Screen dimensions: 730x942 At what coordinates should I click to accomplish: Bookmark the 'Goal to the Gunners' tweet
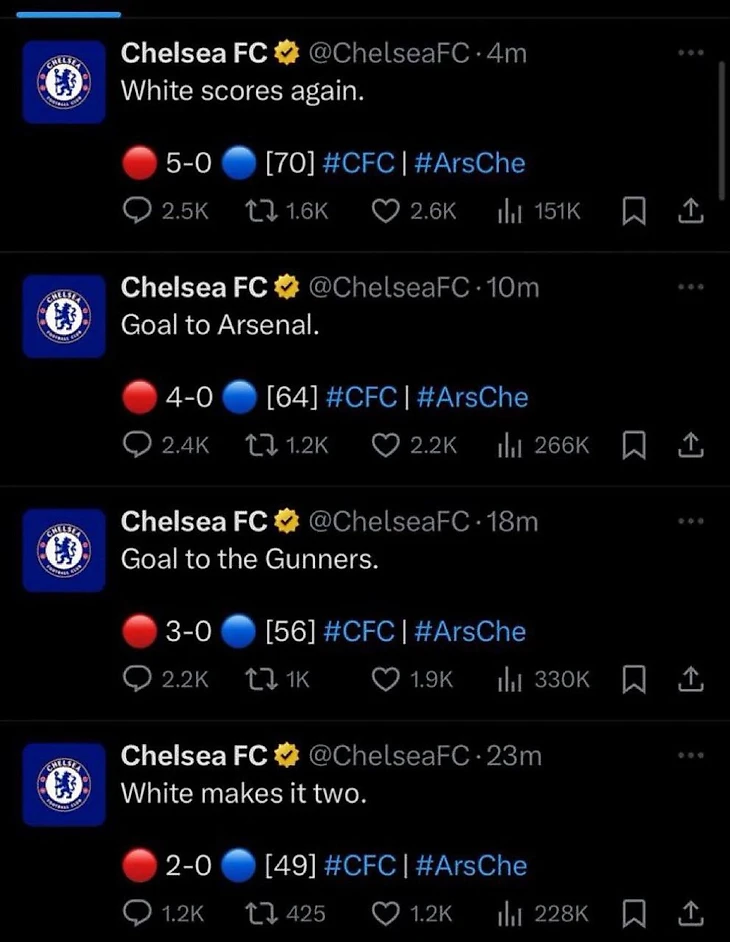click(x=633, y=680)
